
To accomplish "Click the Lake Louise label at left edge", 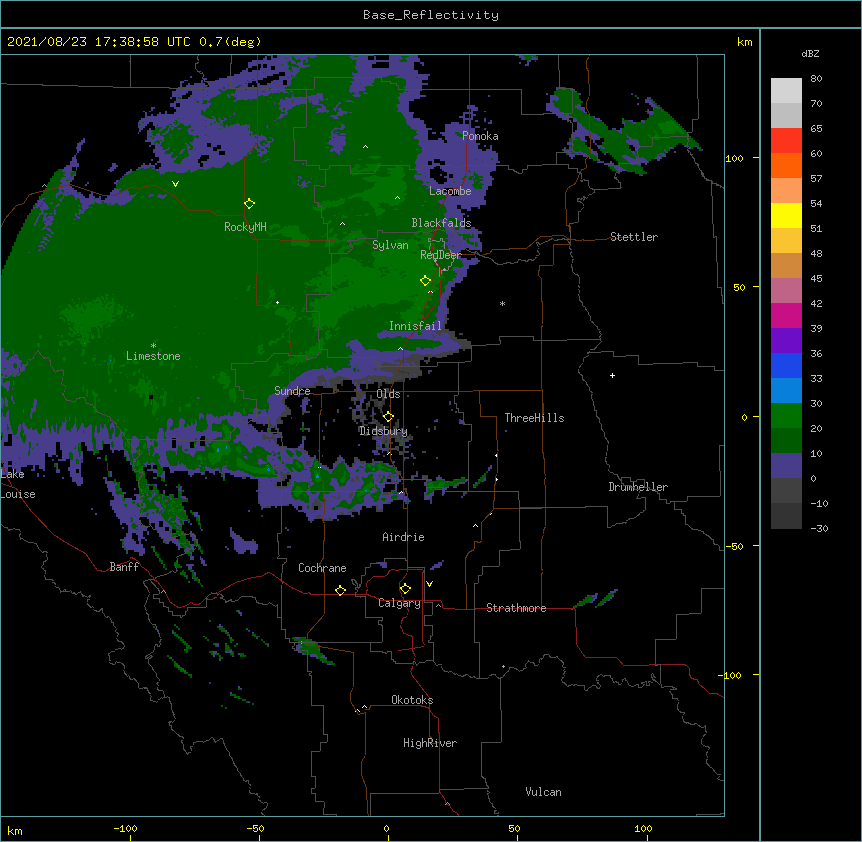I will click(18, 484).
